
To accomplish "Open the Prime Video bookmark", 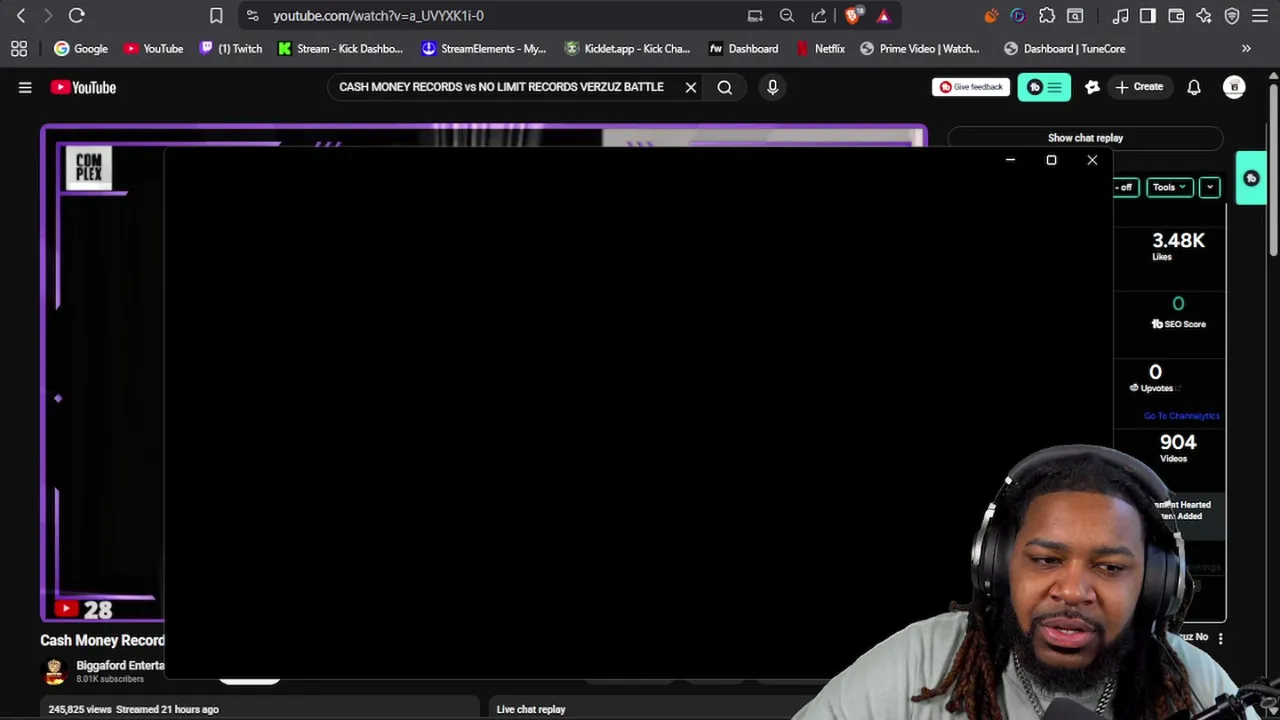I will tap(920, 48).
